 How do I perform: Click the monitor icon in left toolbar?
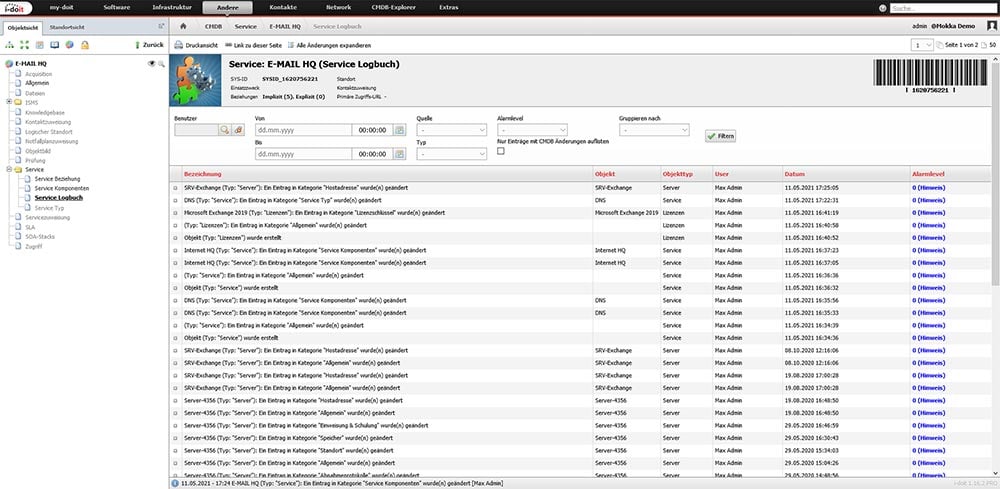tap(55, 45)
